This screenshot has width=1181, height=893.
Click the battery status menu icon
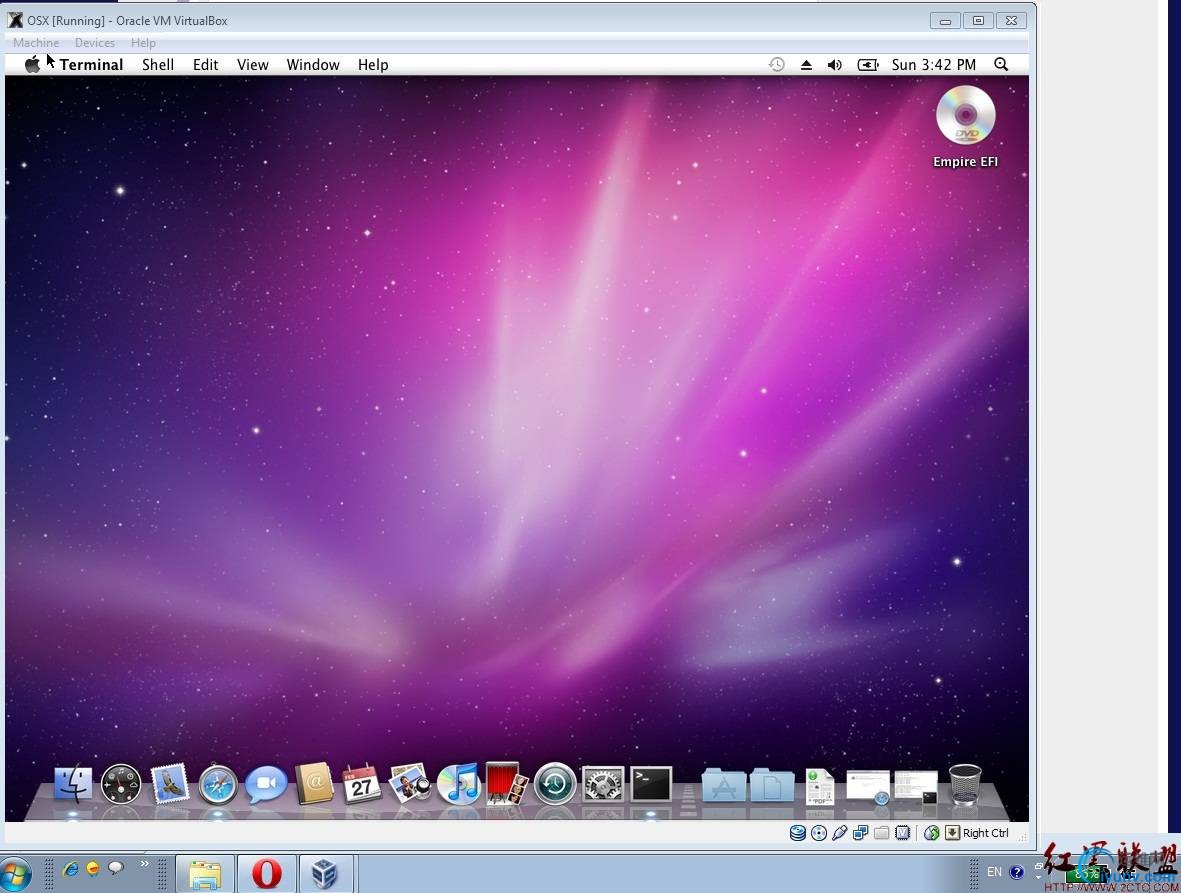tap(868, 65)
